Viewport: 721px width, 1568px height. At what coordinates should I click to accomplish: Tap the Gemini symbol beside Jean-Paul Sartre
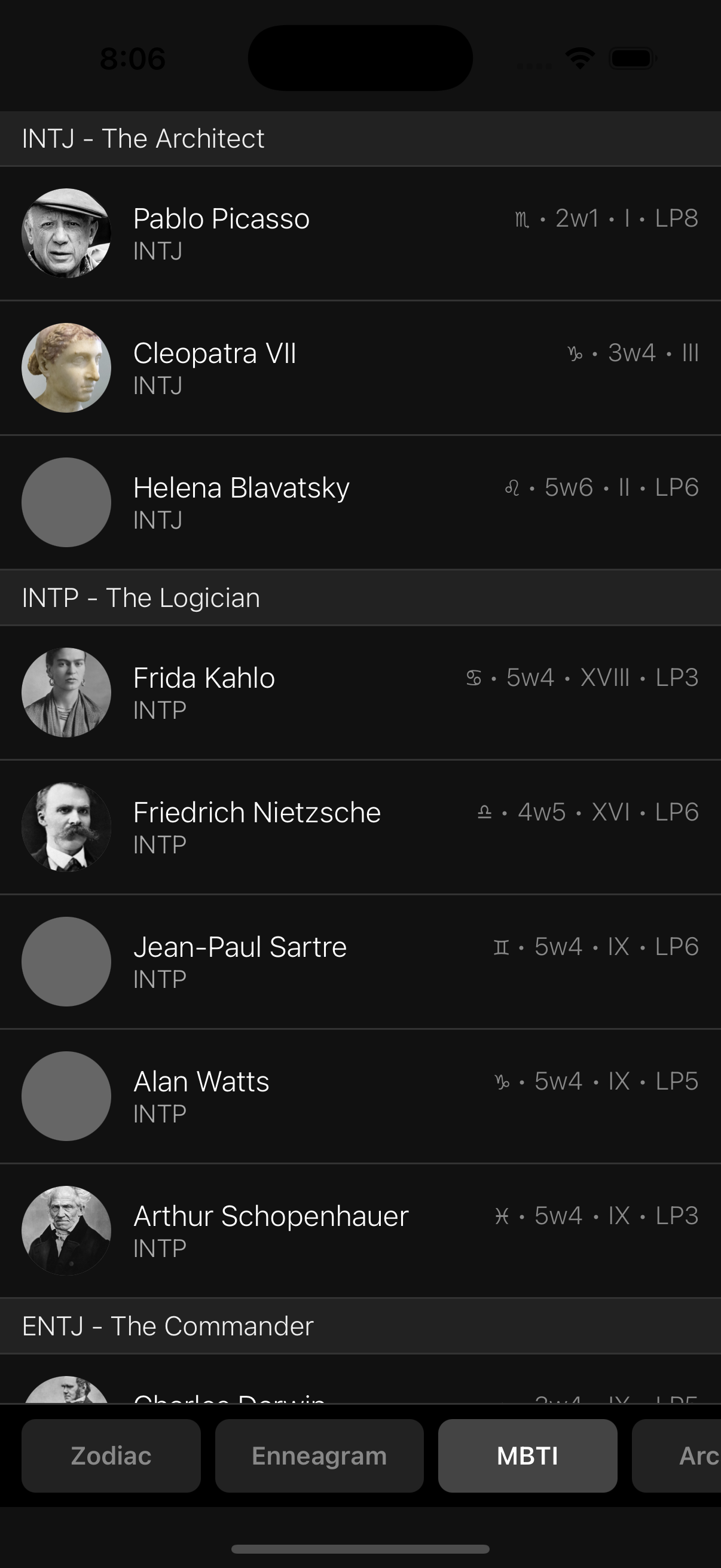(x=501, y=947)
